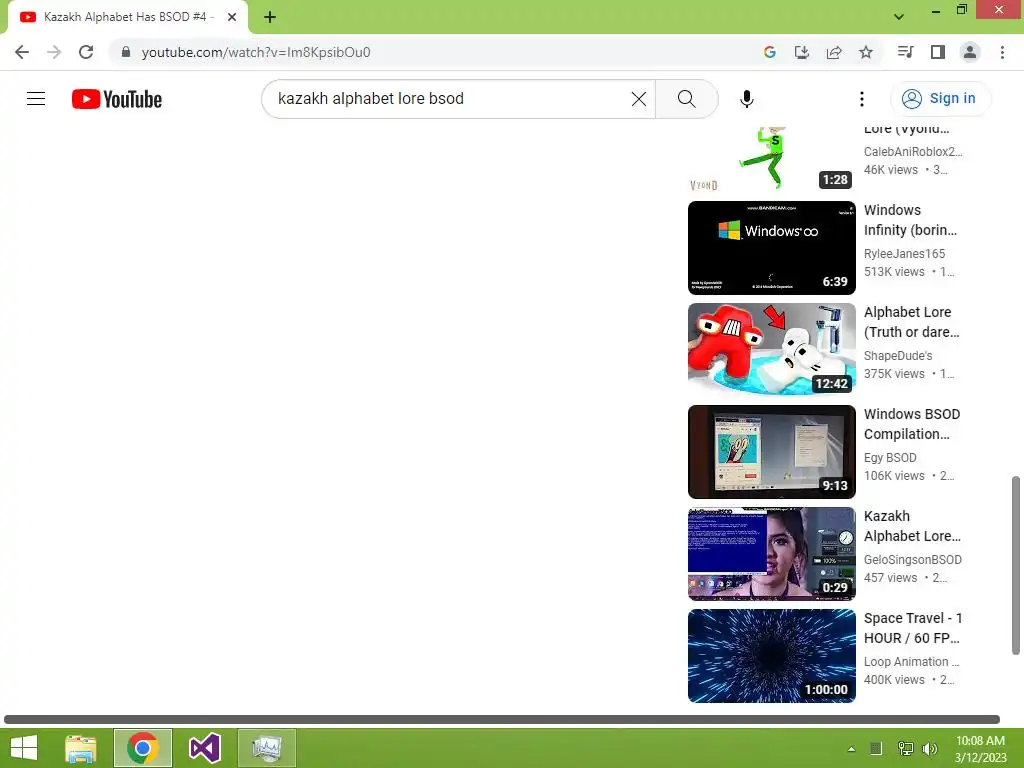Screen dimensions: 1024x768
Task: Close the Kazakh Alphabet Has BSOD tab
Action: (x=232, y=17)
